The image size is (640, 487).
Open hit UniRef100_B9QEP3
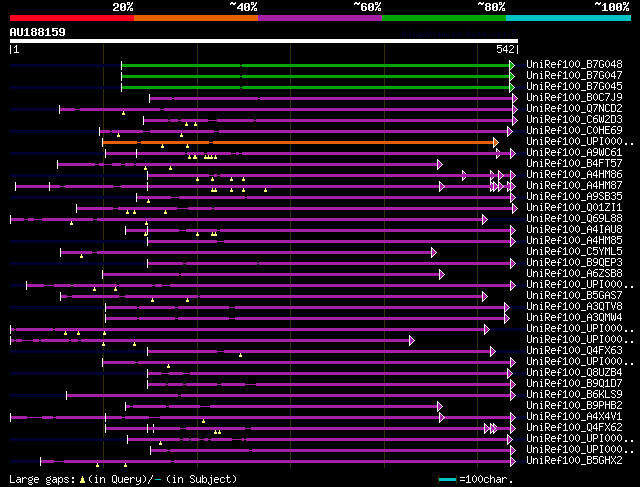574,263
